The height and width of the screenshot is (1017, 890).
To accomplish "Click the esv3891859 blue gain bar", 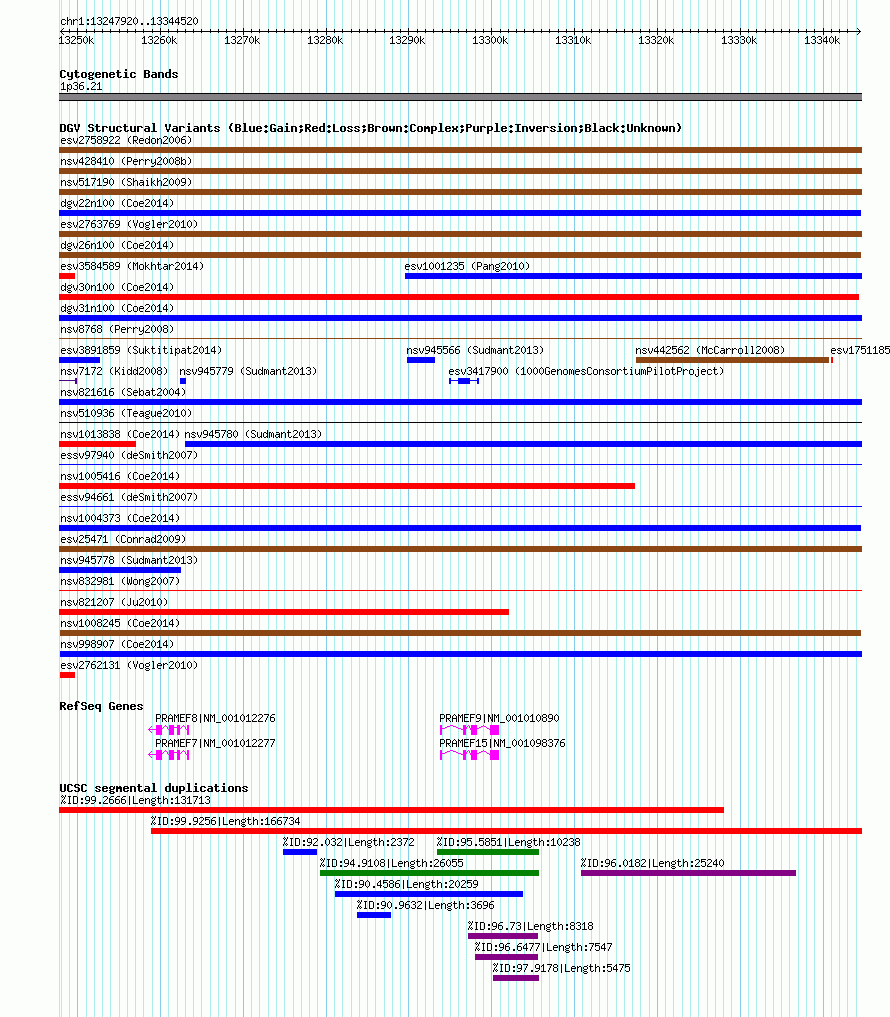I will point(80,360).
